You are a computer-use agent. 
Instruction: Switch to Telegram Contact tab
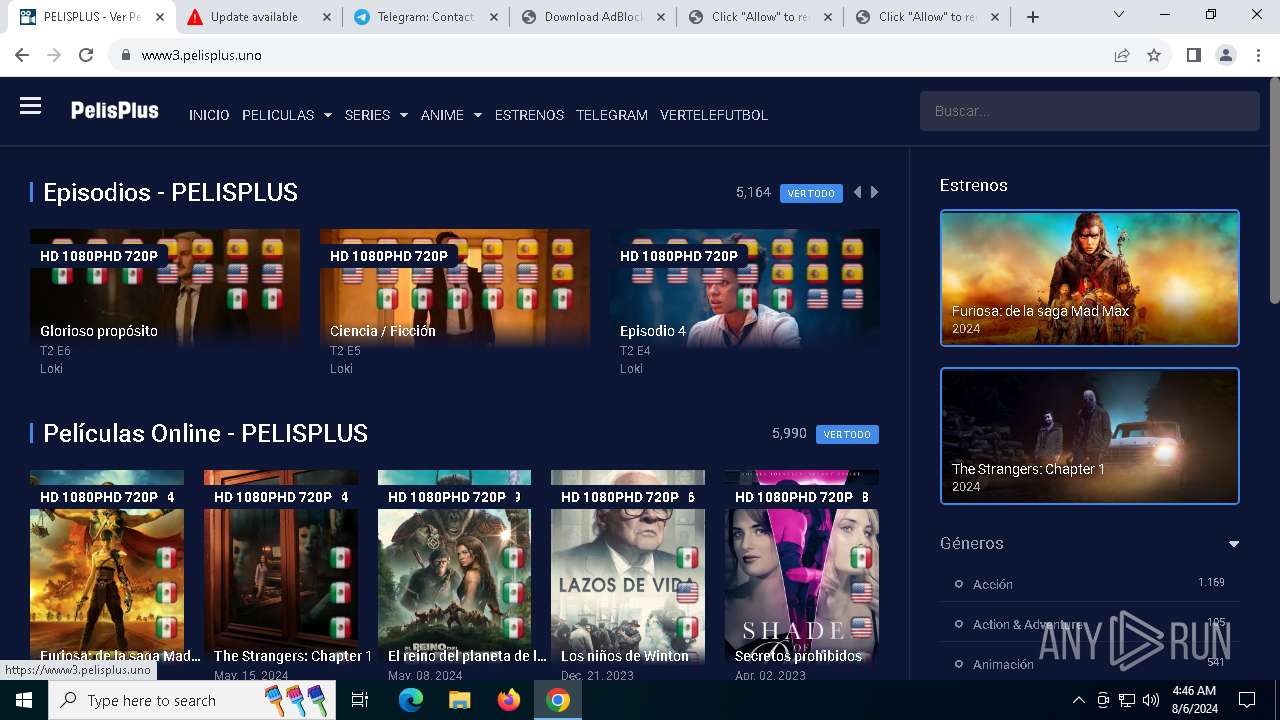pos(424,17)
